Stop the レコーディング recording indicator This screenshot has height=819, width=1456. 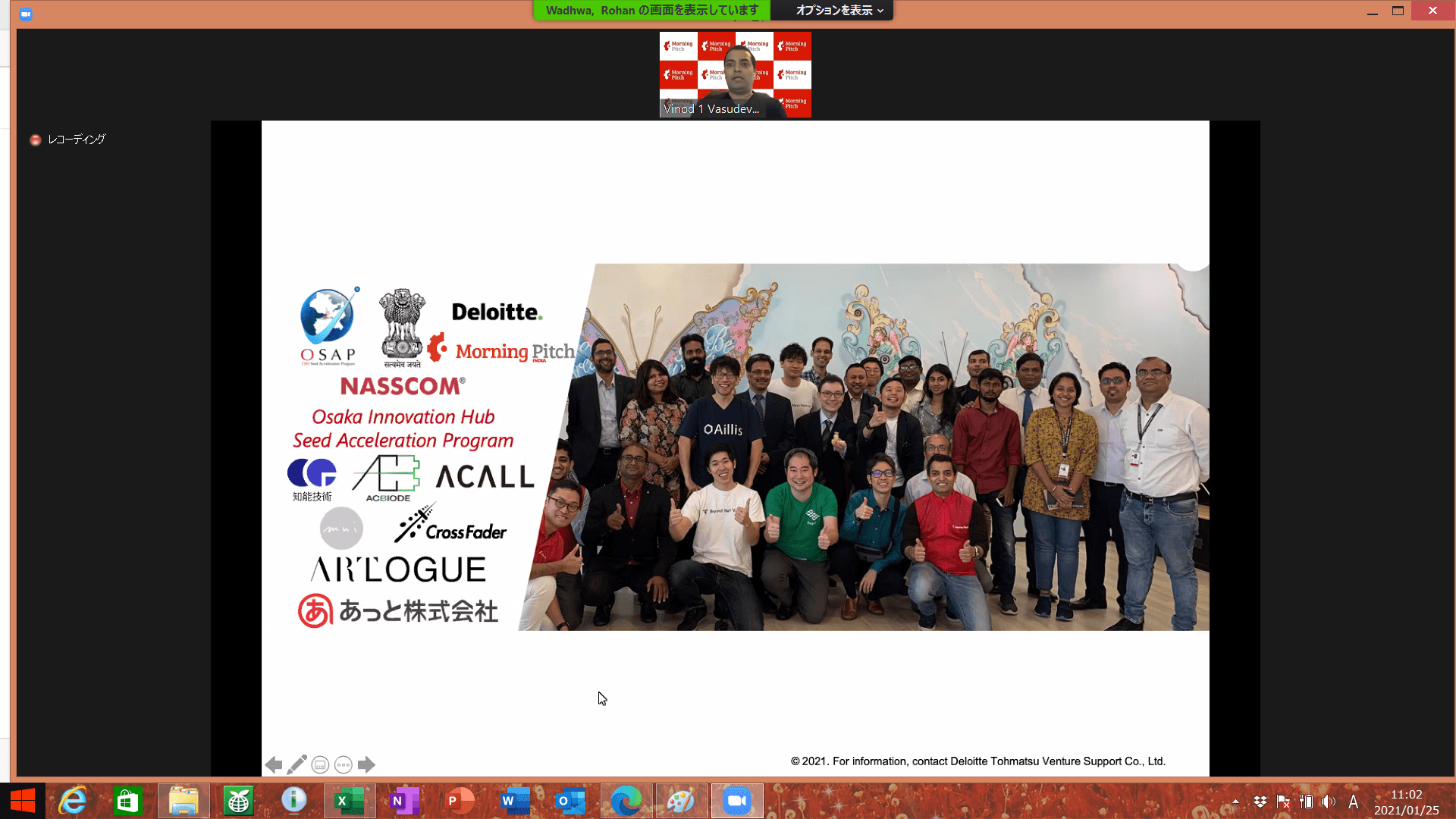35,140
